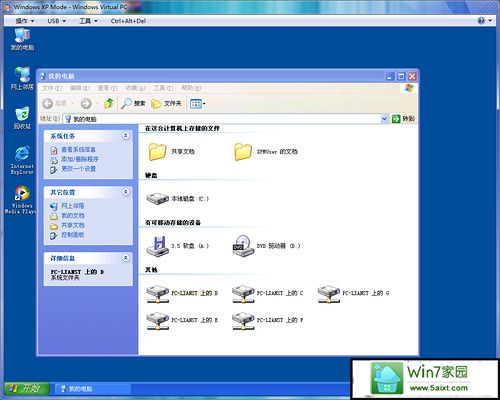Collapse the Other Places panel

pos(126,192)
